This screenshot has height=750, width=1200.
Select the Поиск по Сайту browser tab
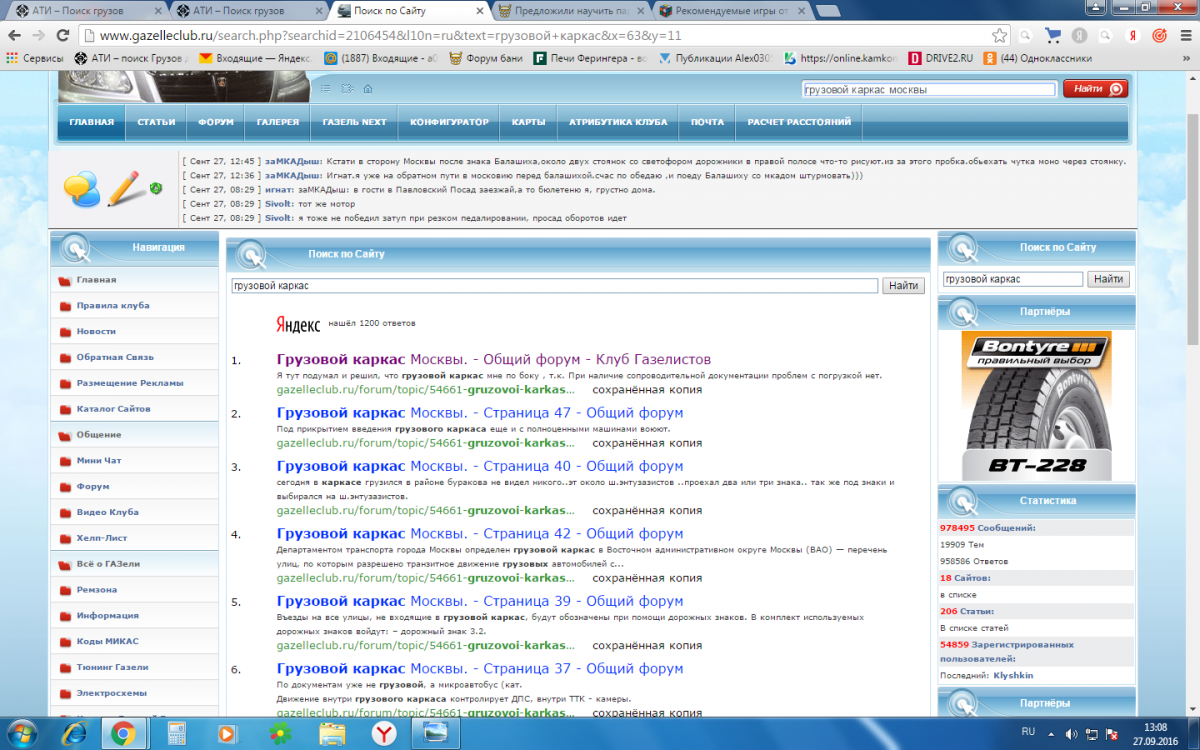point(409,11)
